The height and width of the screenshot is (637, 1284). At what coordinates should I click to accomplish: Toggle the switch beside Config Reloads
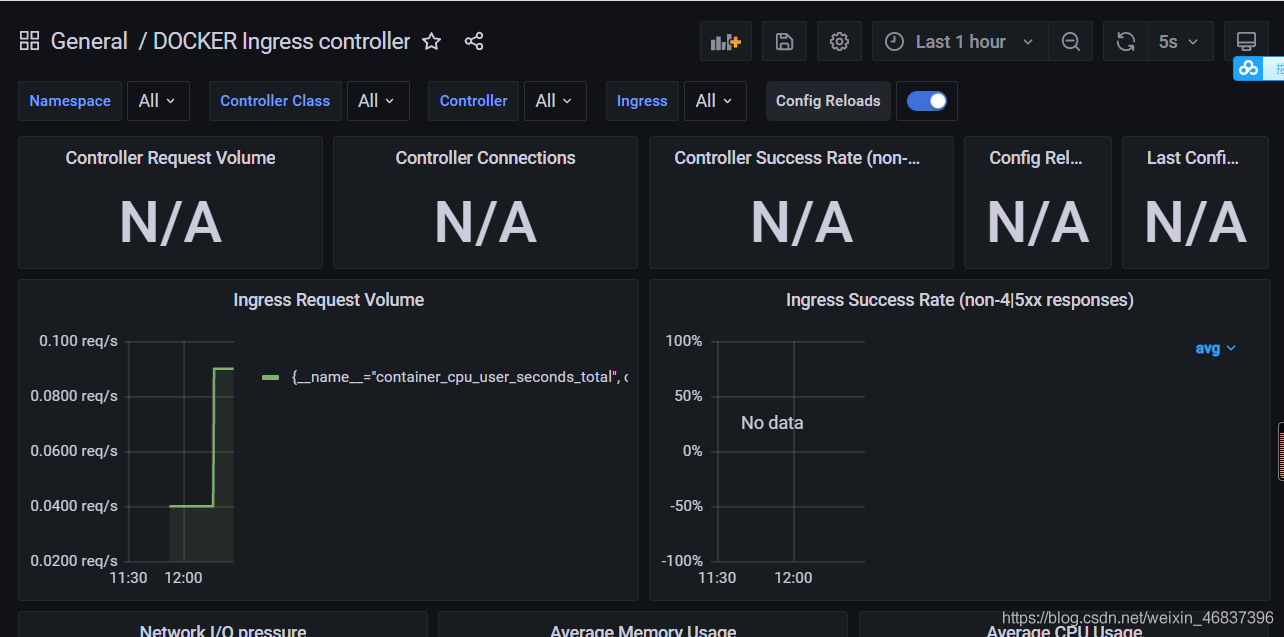(927, 100)
